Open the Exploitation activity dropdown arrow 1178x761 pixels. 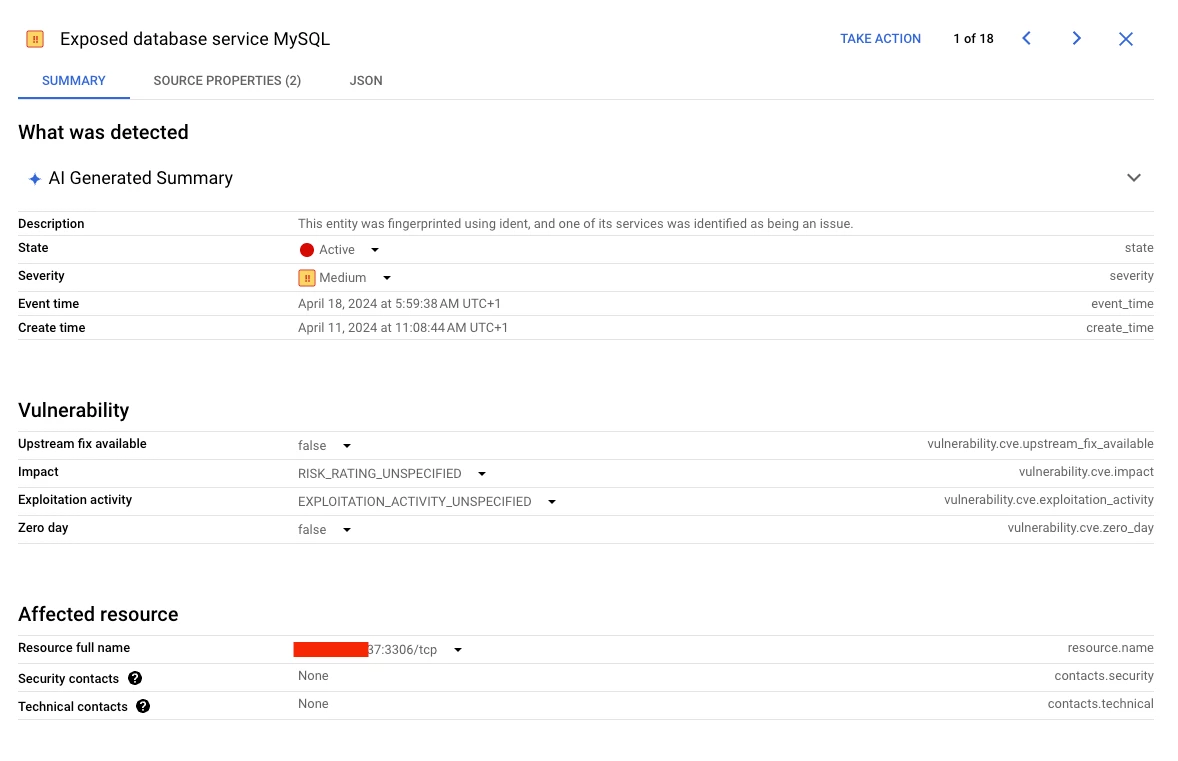pyautogui.click(x=551, y=502)
